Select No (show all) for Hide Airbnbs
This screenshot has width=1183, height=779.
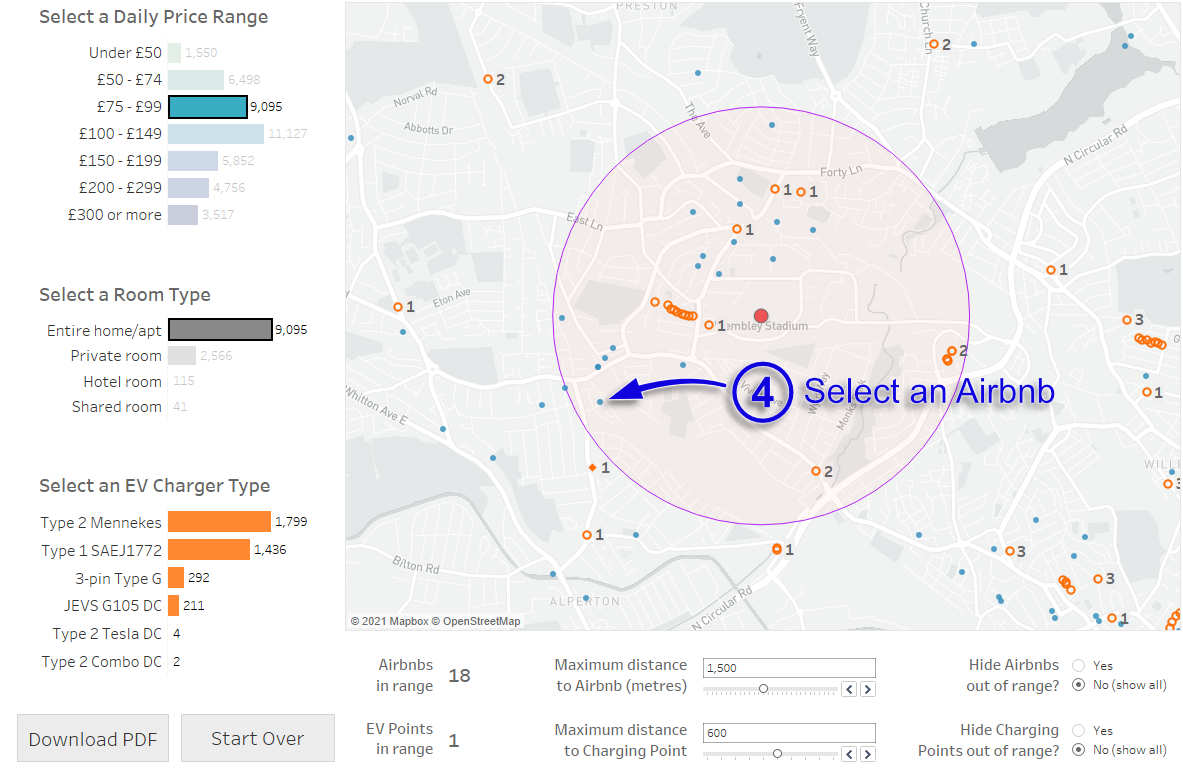click(1078, 685)
